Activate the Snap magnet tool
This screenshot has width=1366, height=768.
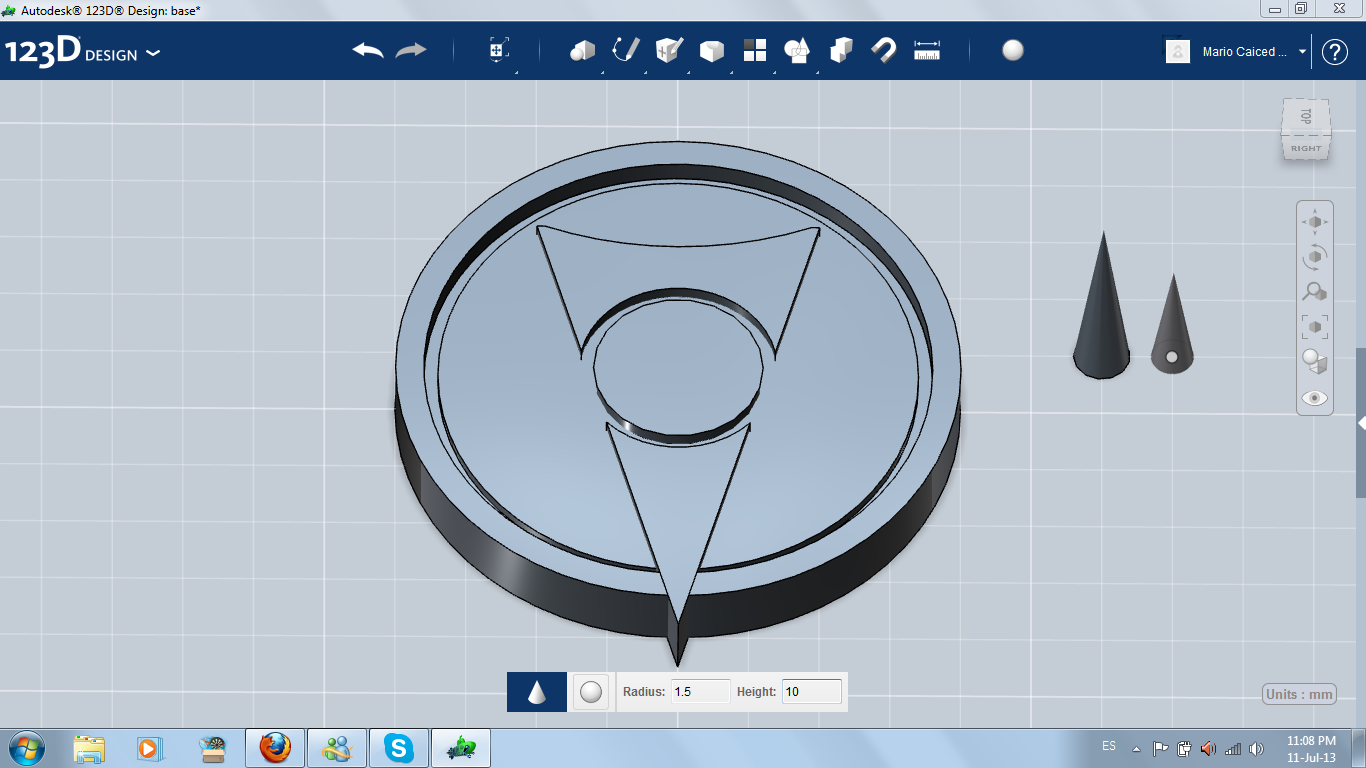coord(884,50)
